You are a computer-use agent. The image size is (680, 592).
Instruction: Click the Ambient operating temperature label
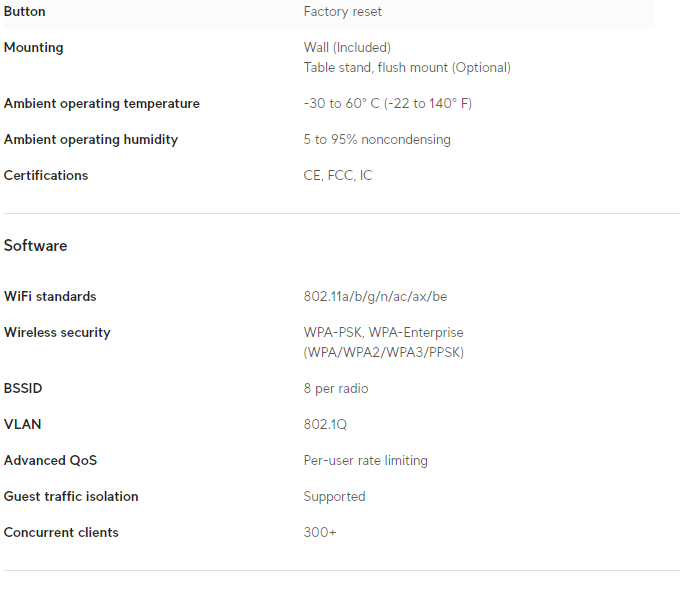point(101,104)
